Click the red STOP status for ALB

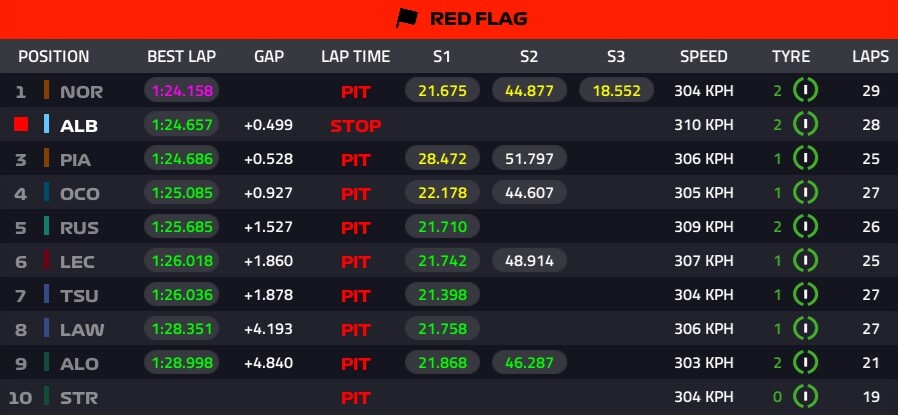point(356,125)
